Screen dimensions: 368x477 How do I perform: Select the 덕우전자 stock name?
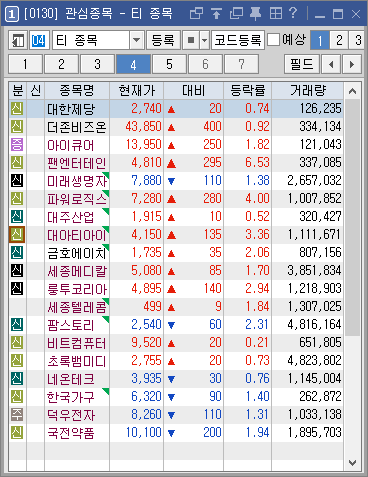(x=71, y=415)
